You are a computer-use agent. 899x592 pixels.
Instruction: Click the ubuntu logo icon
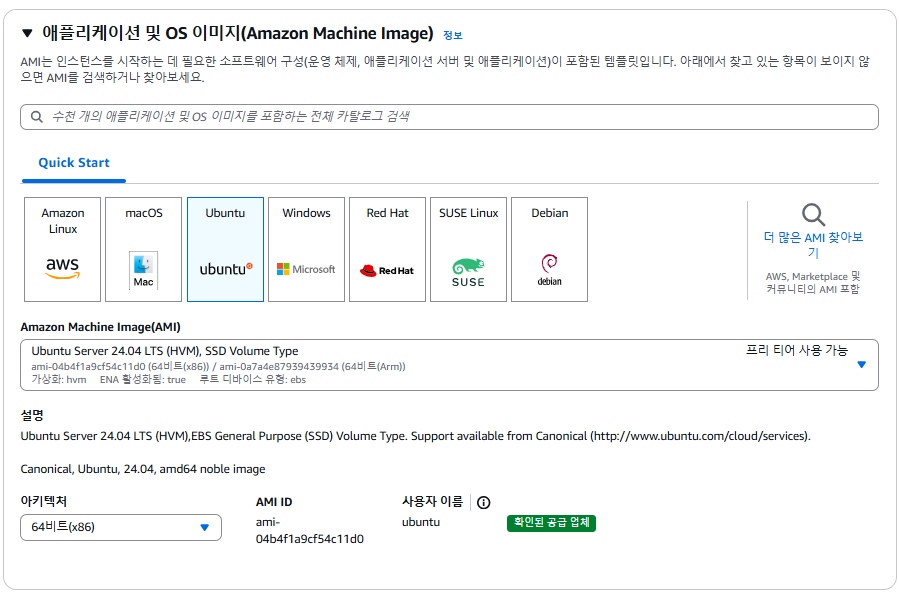[x=226, y=269]
